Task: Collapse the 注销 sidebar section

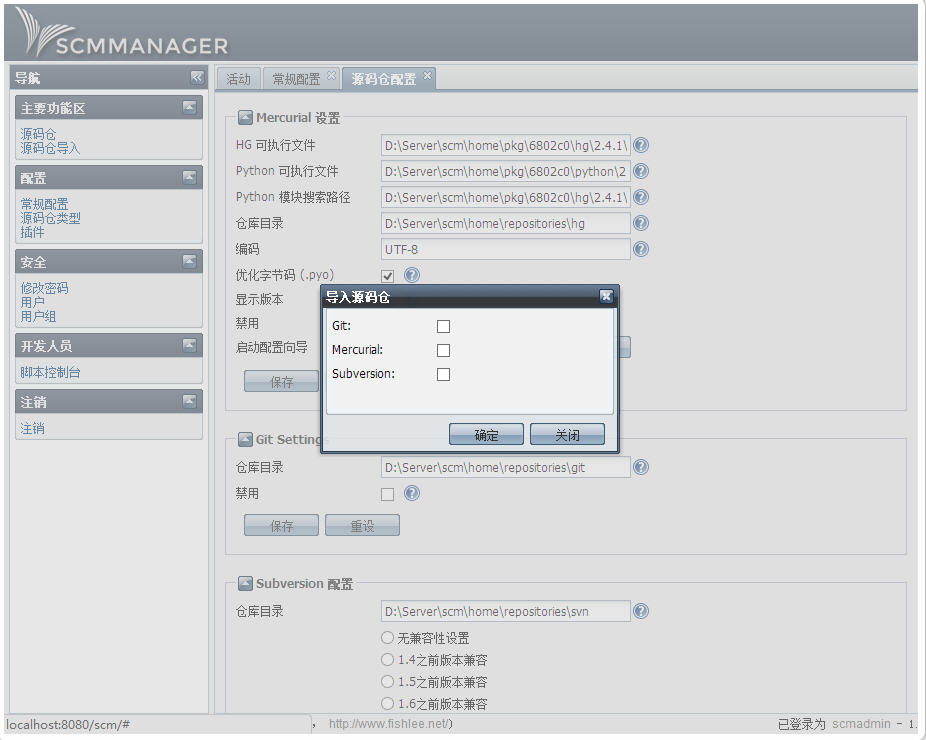Action: click(189, 402)
